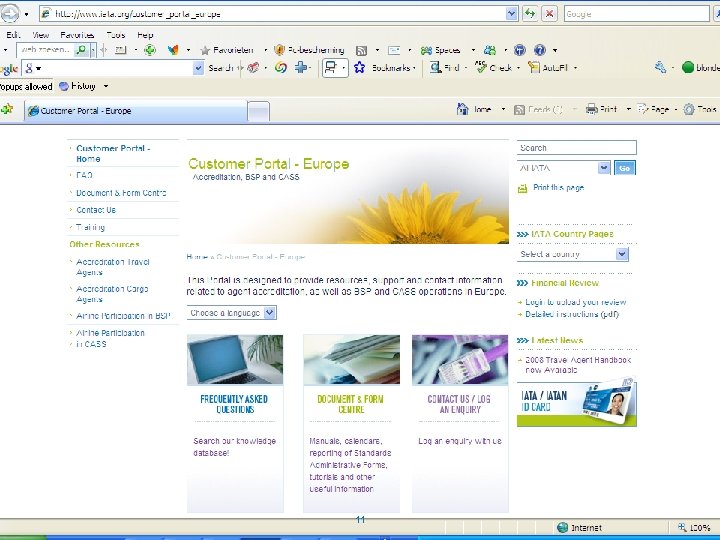The height and width of the screenshot is (540, 720).
Task: Click the Go search button
Action: point(624,168)
